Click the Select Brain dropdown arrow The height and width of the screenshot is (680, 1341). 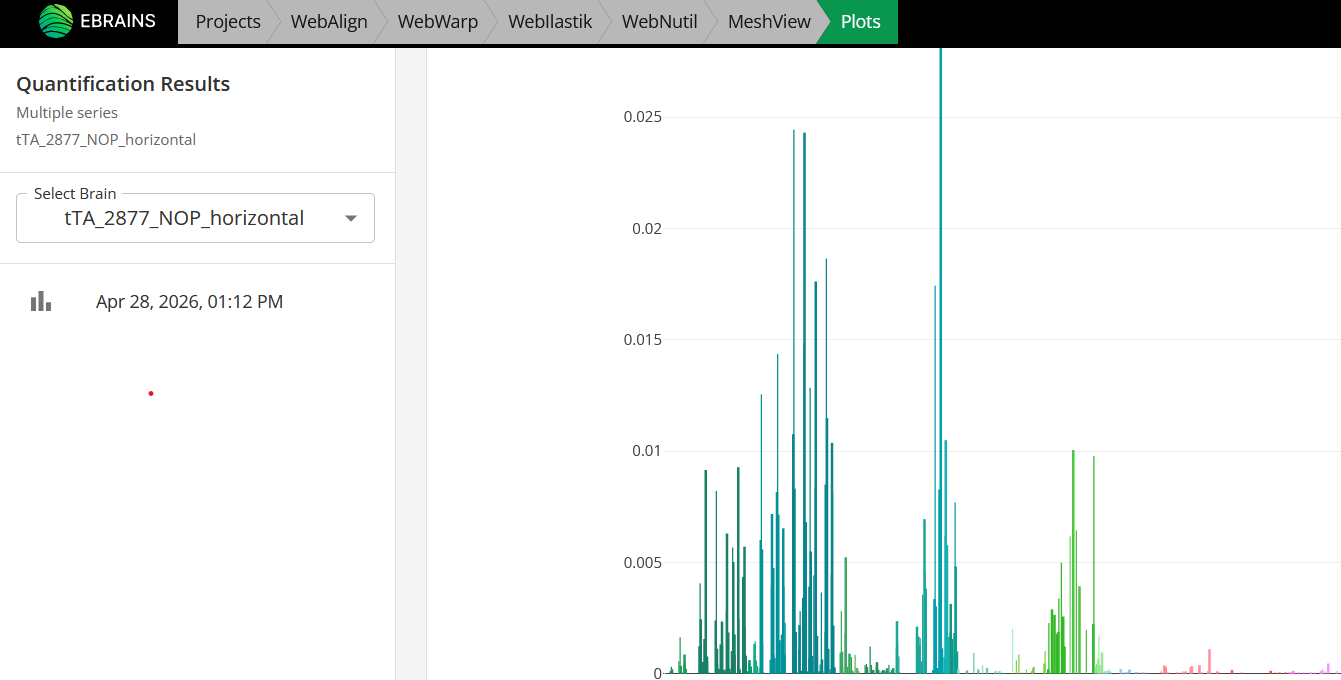point(351,219)
